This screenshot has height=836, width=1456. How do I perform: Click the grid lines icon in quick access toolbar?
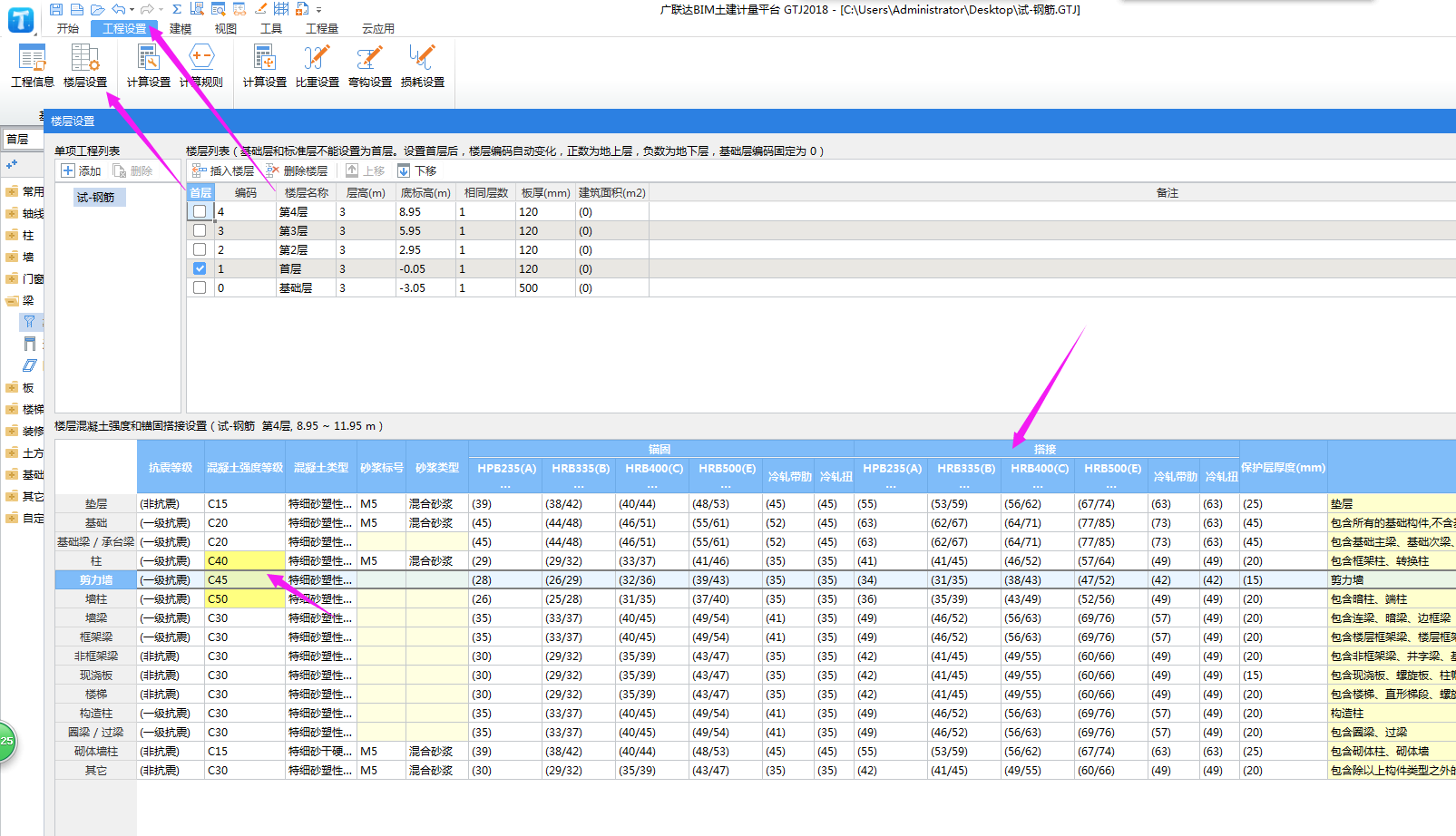point(281,9)
